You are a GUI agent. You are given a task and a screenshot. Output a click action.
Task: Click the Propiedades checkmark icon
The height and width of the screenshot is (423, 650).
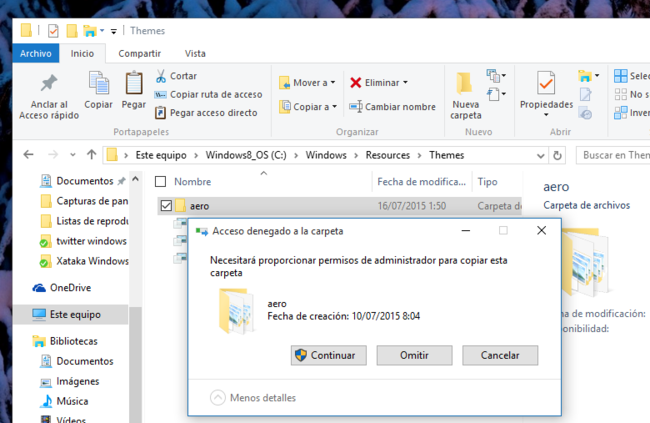coord(546,83)
